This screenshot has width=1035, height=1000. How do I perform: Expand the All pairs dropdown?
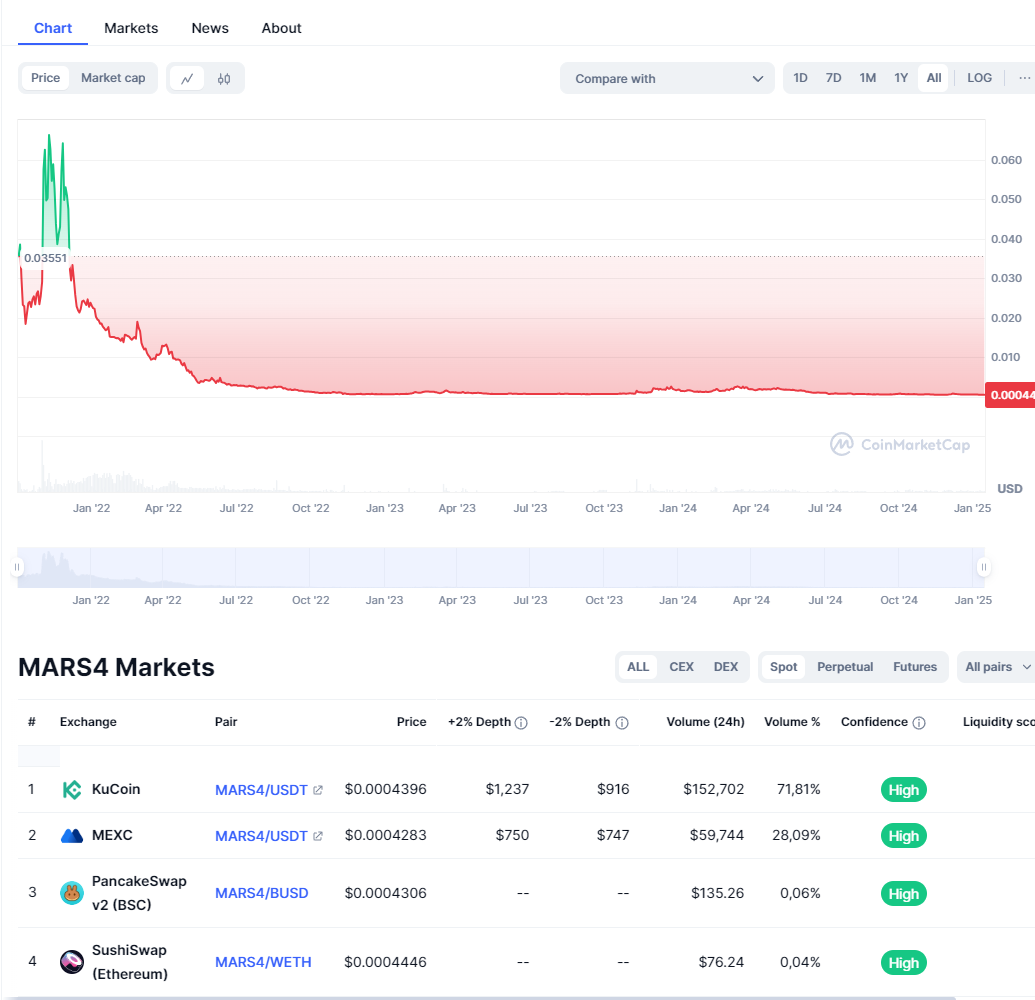pyautogui.click(x=997, y=667)
